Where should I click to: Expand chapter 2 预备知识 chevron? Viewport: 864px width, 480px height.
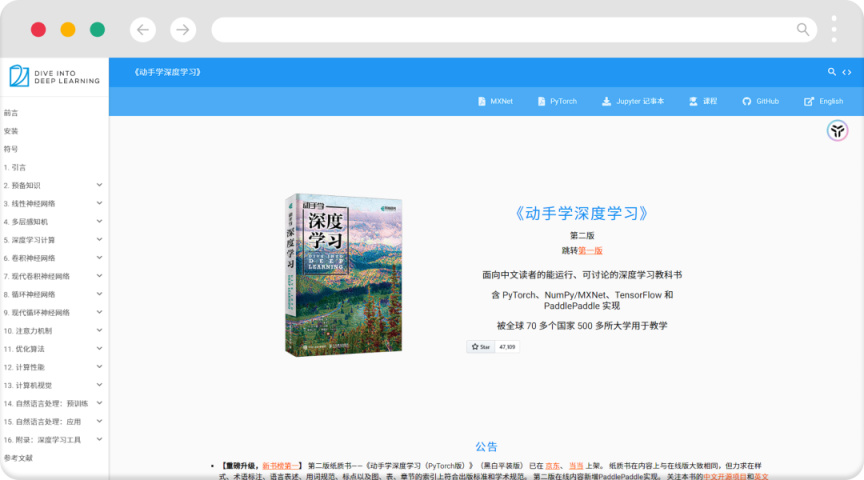(x=99, y=185)
